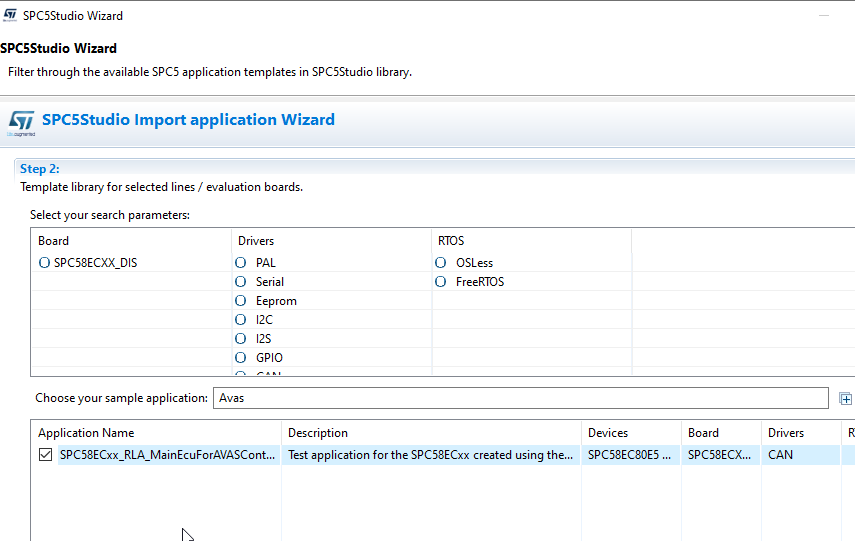Click the SPC58EC80E5 devices cell
Screen dimensions: 855x541
tap(629, 455)
